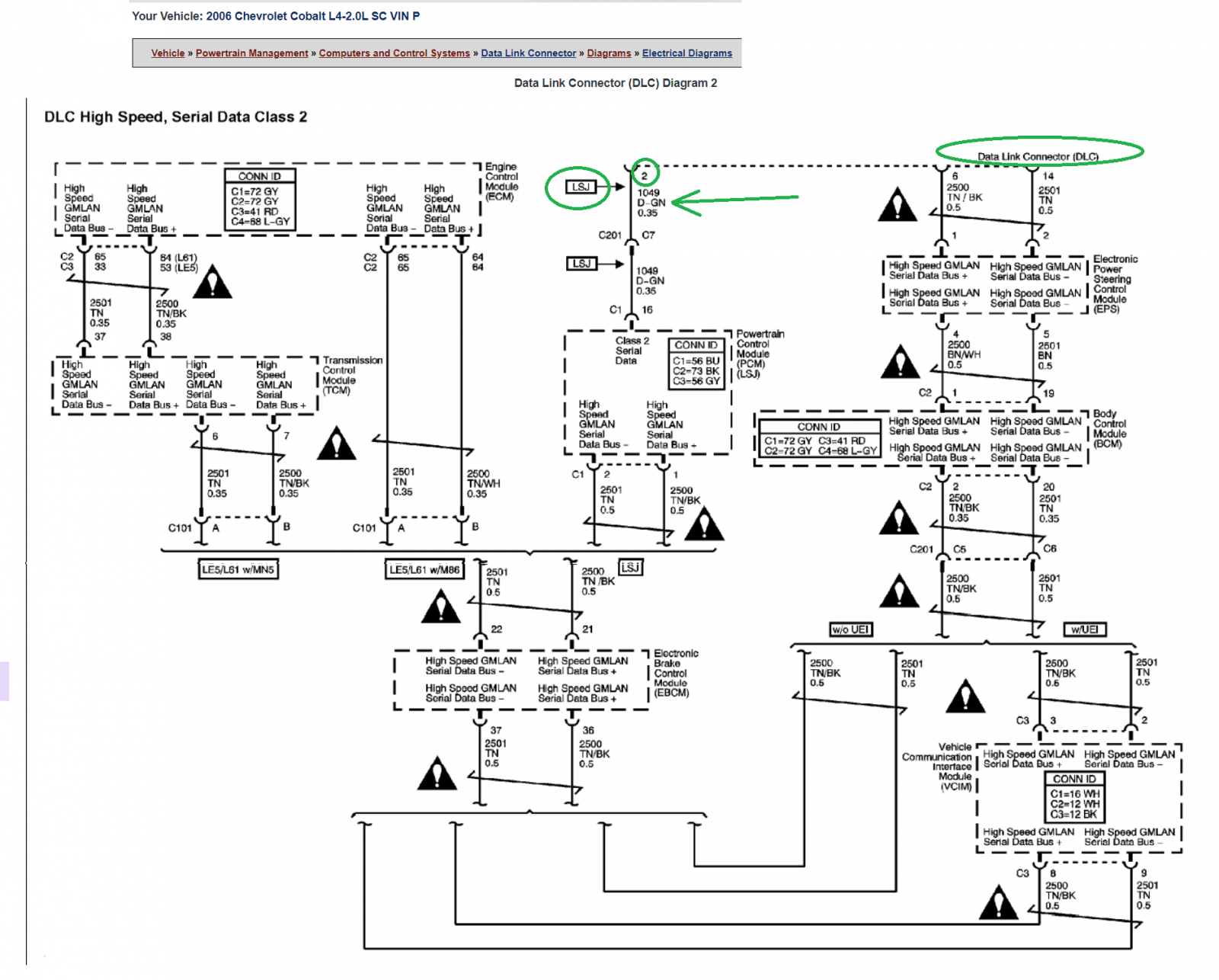Open the Electrical Diagrams link
1219x980 pixels.
pyautogui.click(x=686, y=53)
